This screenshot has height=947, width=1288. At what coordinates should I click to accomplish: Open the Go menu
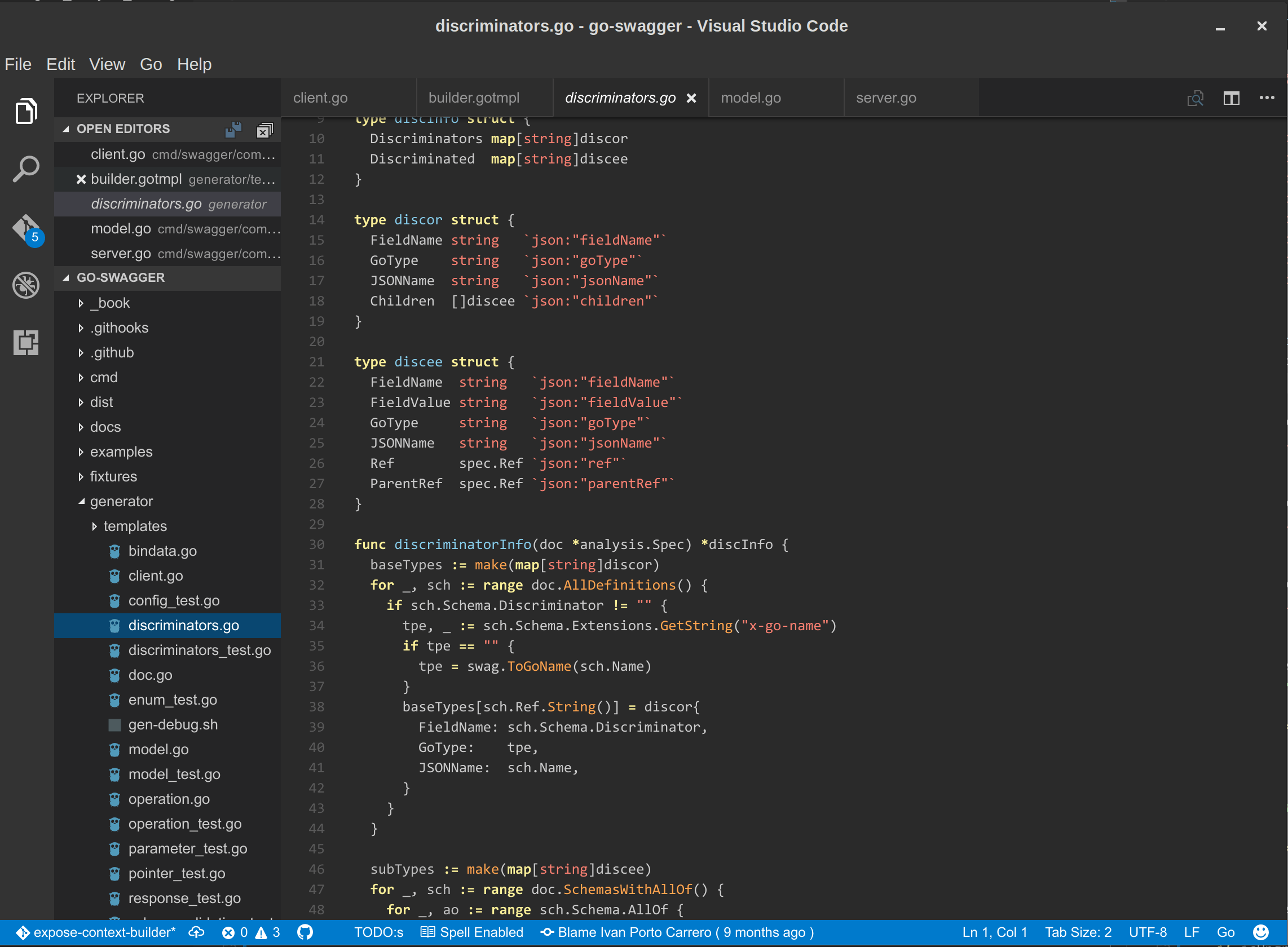point(151,64)
